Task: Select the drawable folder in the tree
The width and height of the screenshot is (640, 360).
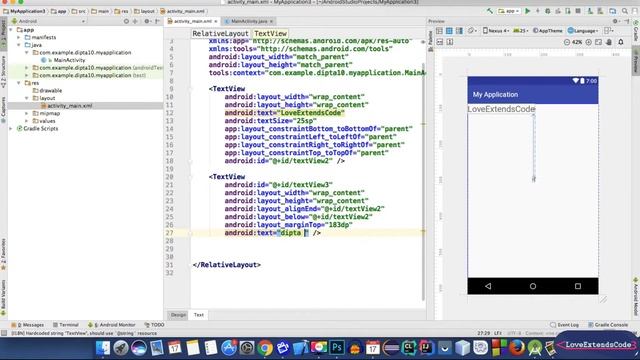Action: (51, 91)
